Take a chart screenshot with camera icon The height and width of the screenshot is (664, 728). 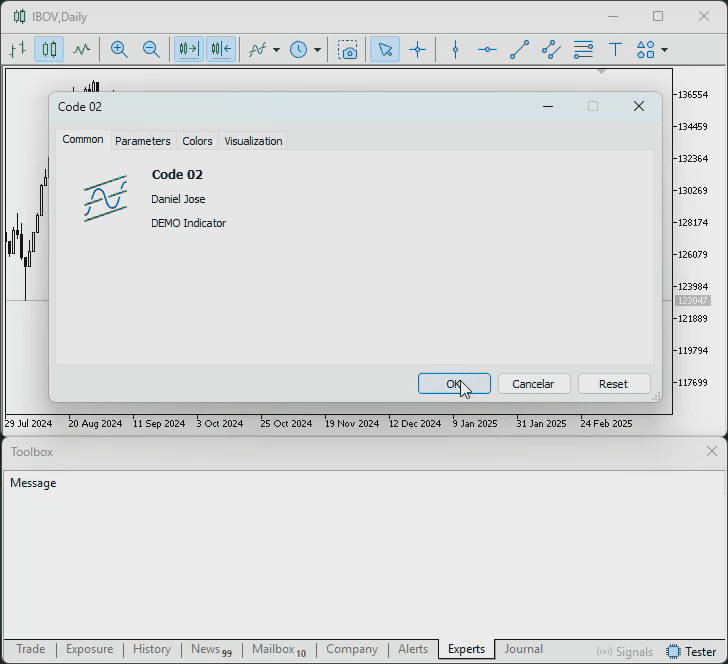pos(347,49)
